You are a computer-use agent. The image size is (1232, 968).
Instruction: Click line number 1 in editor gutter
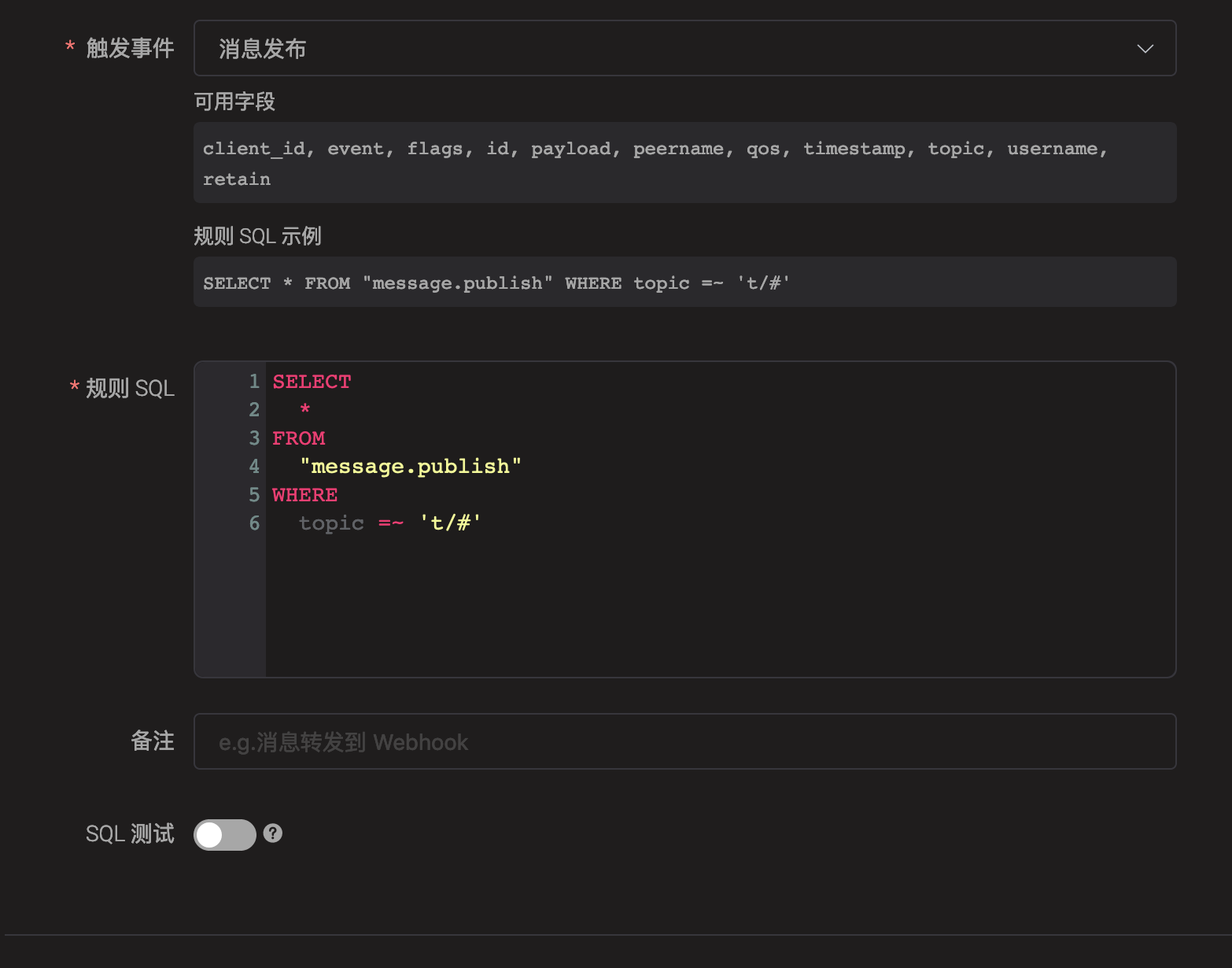pos(254,382)
